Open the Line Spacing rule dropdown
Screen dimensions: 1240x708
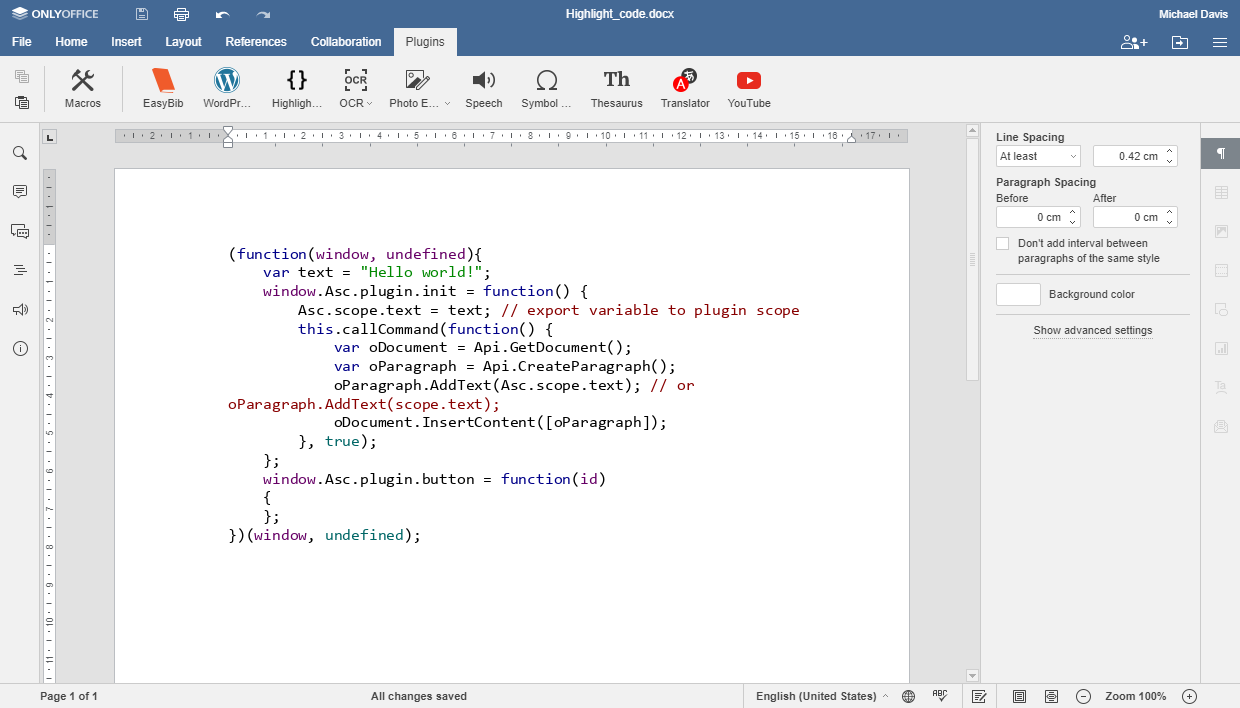coord(1038,156)
